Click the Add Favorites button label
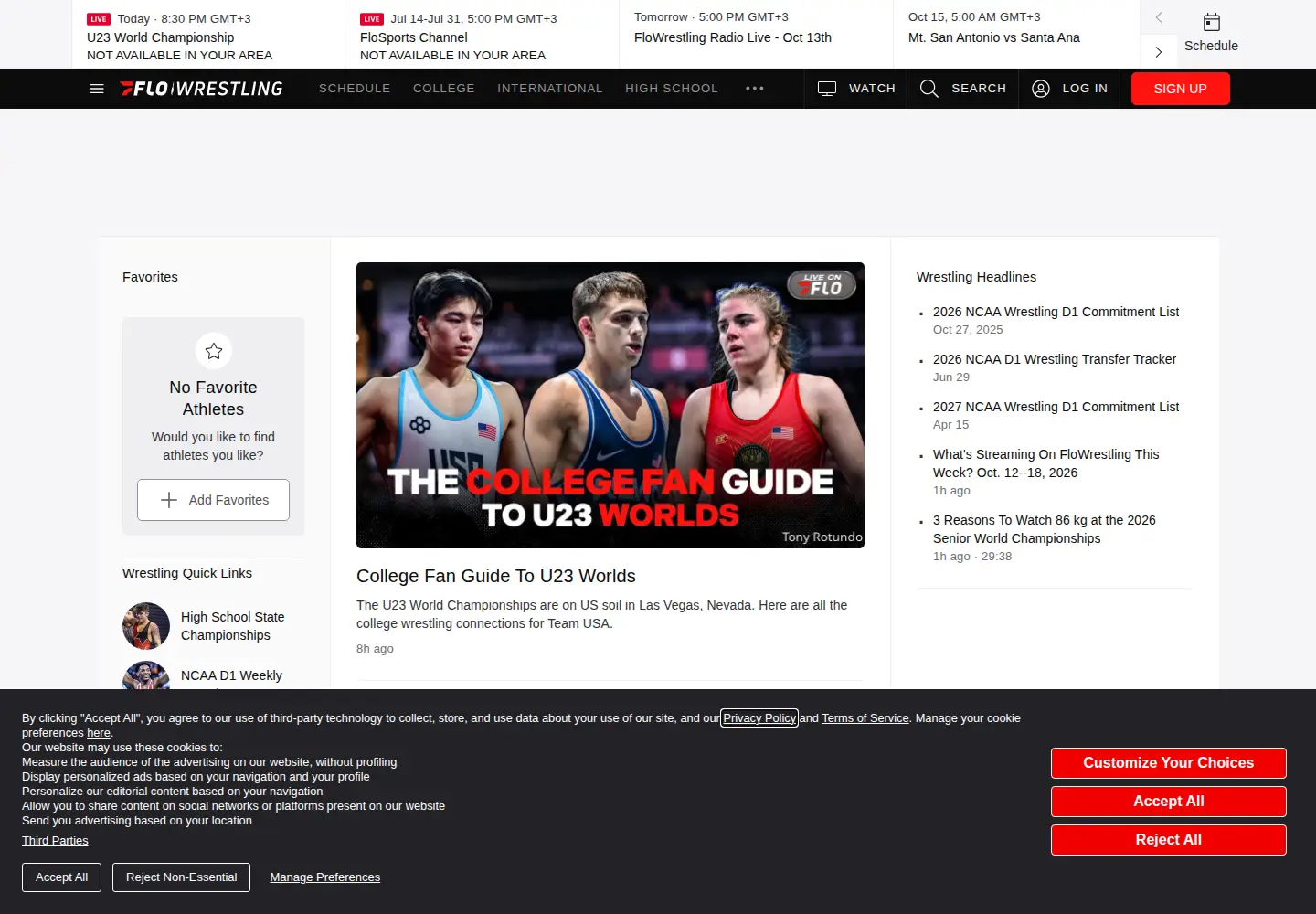 coord(228,500)
